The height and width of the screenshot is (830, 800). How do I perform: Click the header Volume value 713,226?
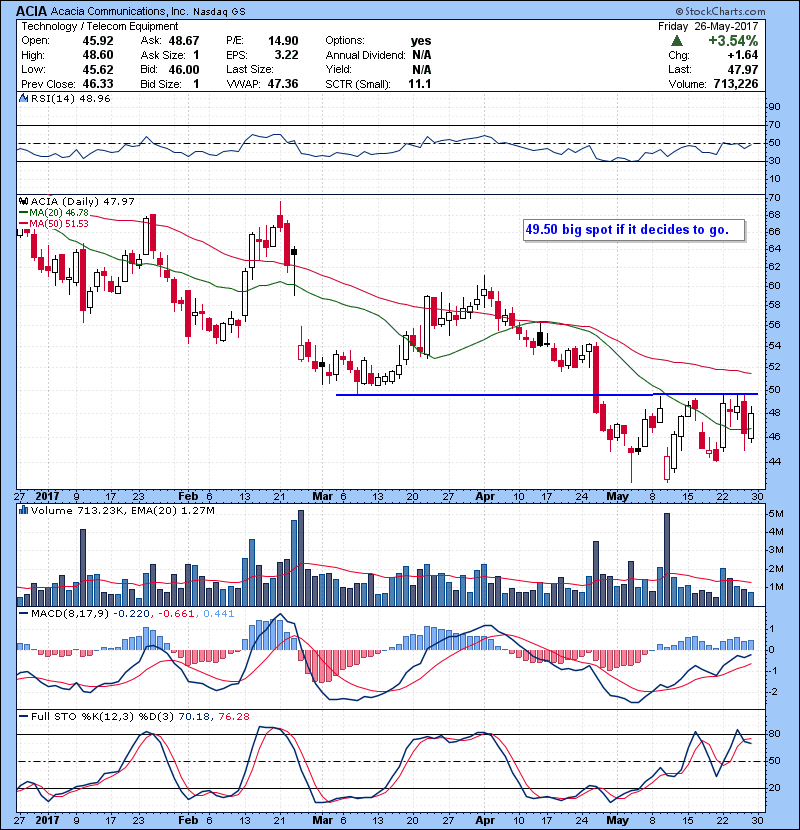pyautogui.click(x=736, y=84)
